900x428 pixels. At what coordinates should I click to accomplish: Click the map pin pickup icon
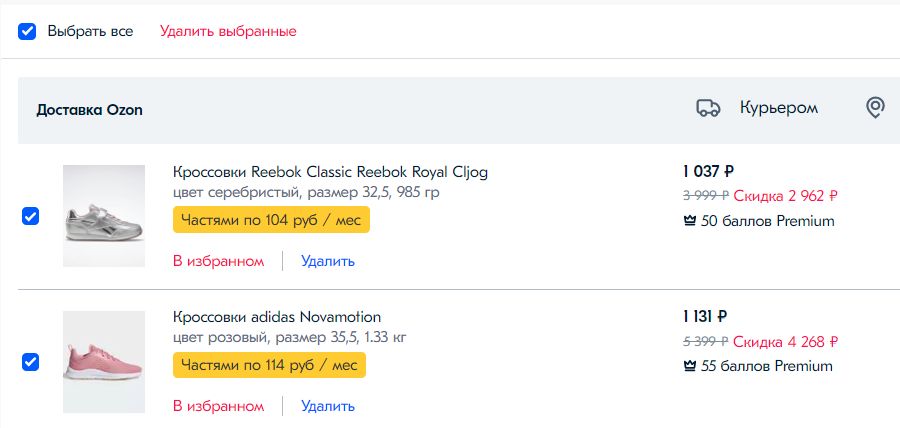[x=875, y=108]
